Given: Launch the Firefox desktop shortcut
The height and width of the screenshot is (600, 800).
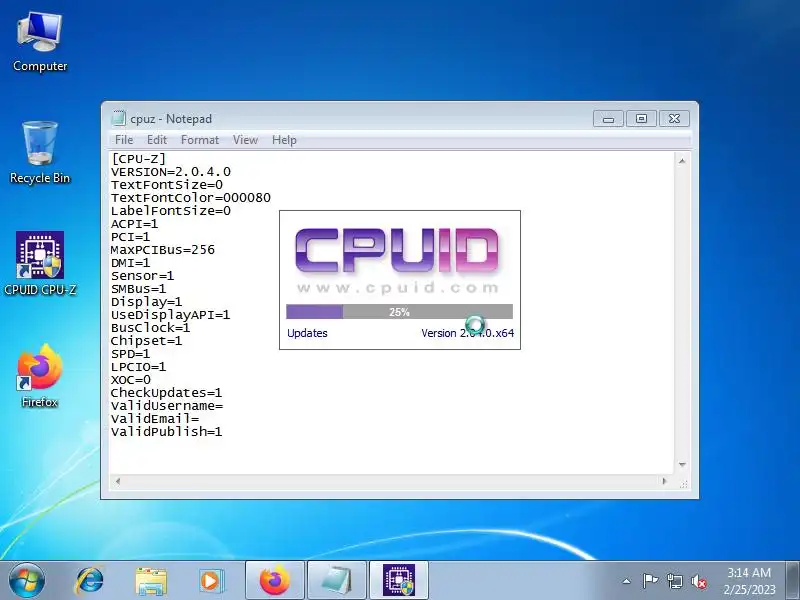Looking at the screenshot, I should pyautogui.click(x=40, y=376).
